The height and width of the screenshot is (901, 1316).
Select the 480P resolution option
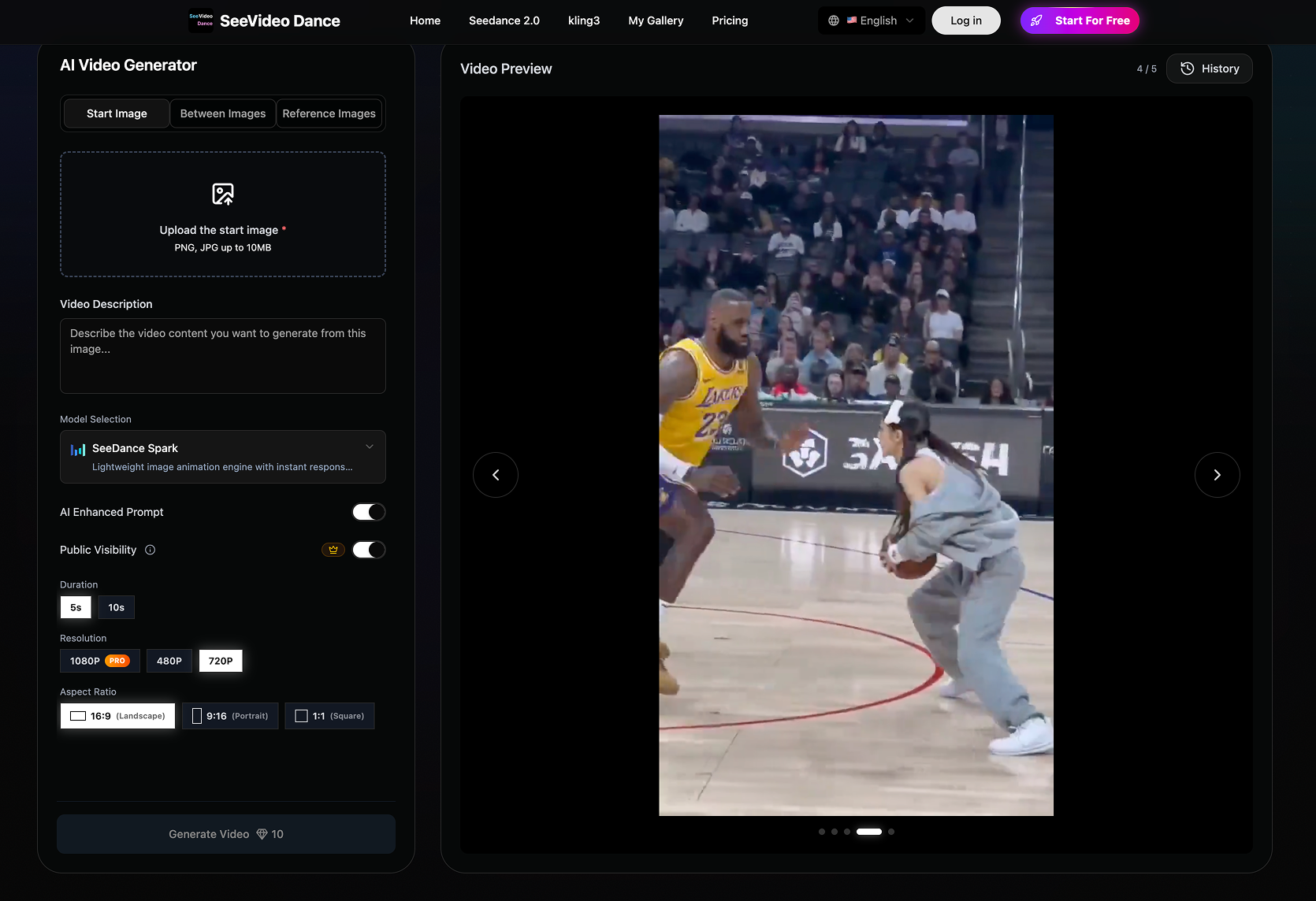point(169,661)
